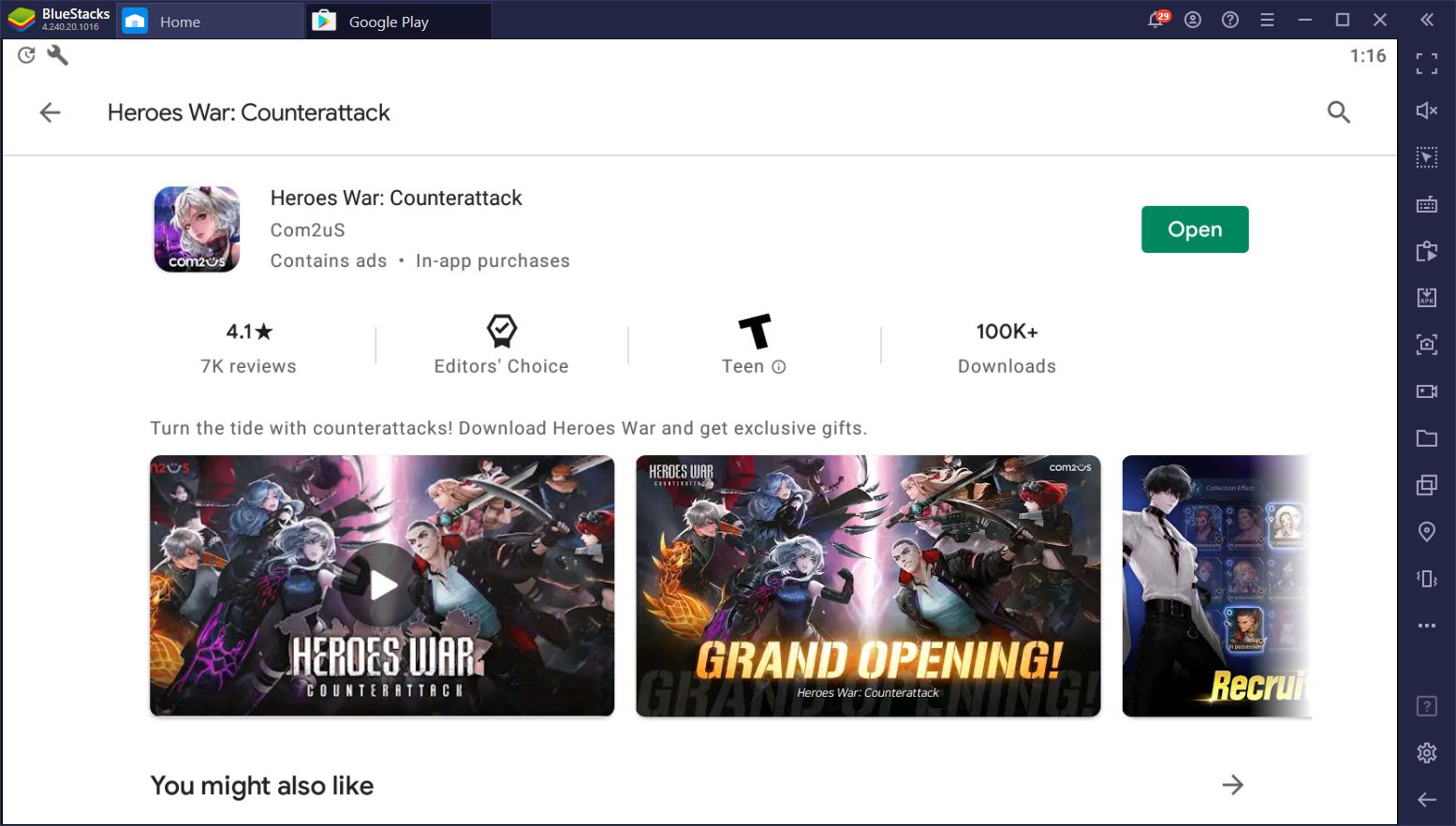Screen dimensions: 1456x826
Task: Take a screenshot with the sidebar icon
Action: [1426, 345]
